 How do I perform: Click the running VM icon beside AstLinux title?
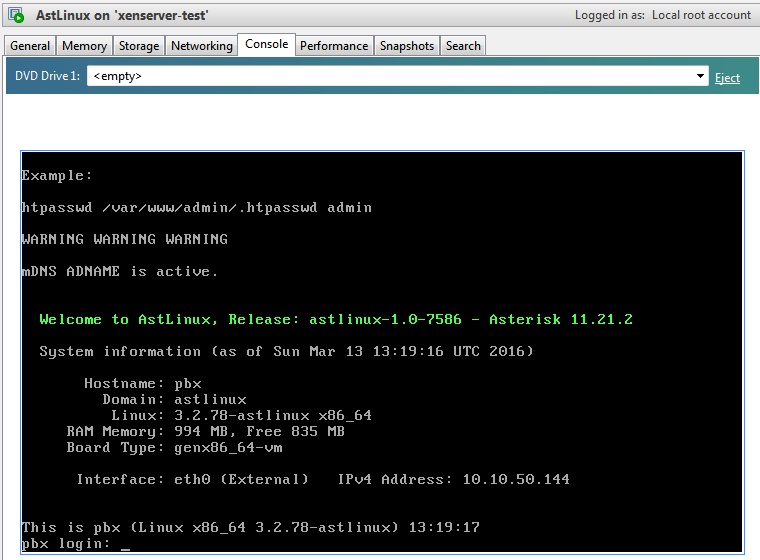16,15
